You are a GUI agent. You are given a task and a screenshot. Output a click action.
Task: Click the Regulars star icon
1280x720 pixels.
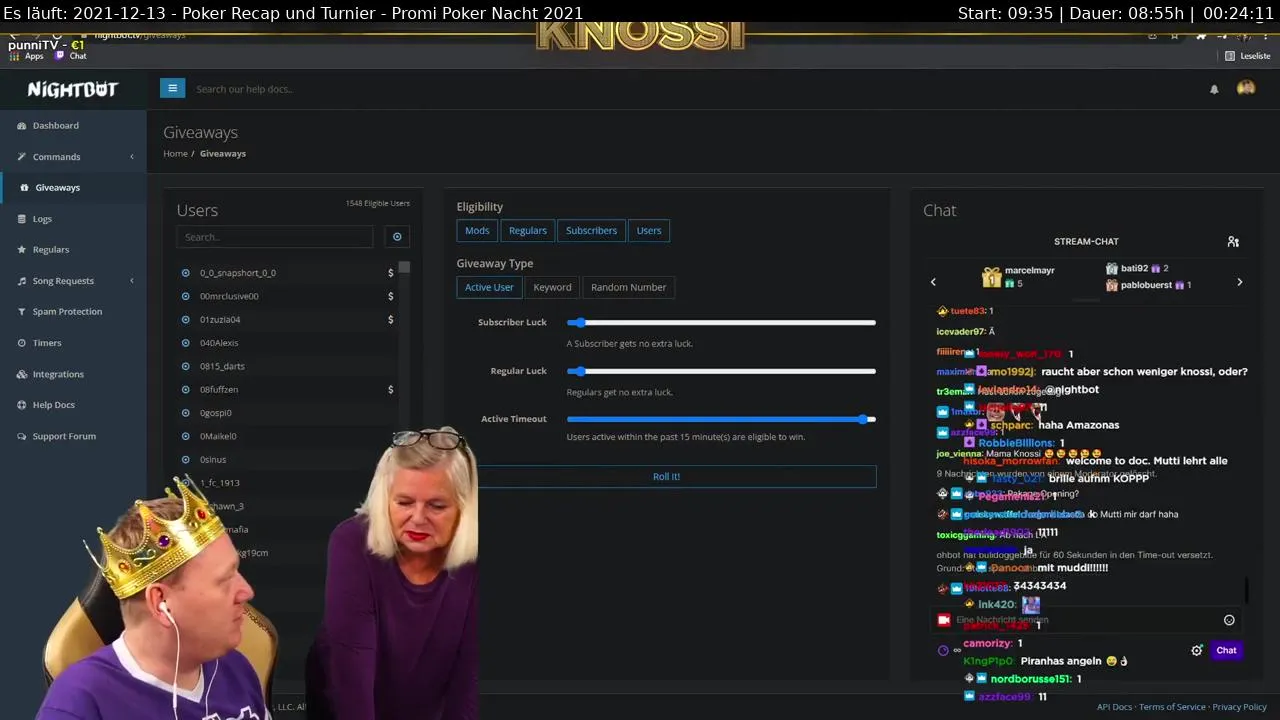point(22,250)
